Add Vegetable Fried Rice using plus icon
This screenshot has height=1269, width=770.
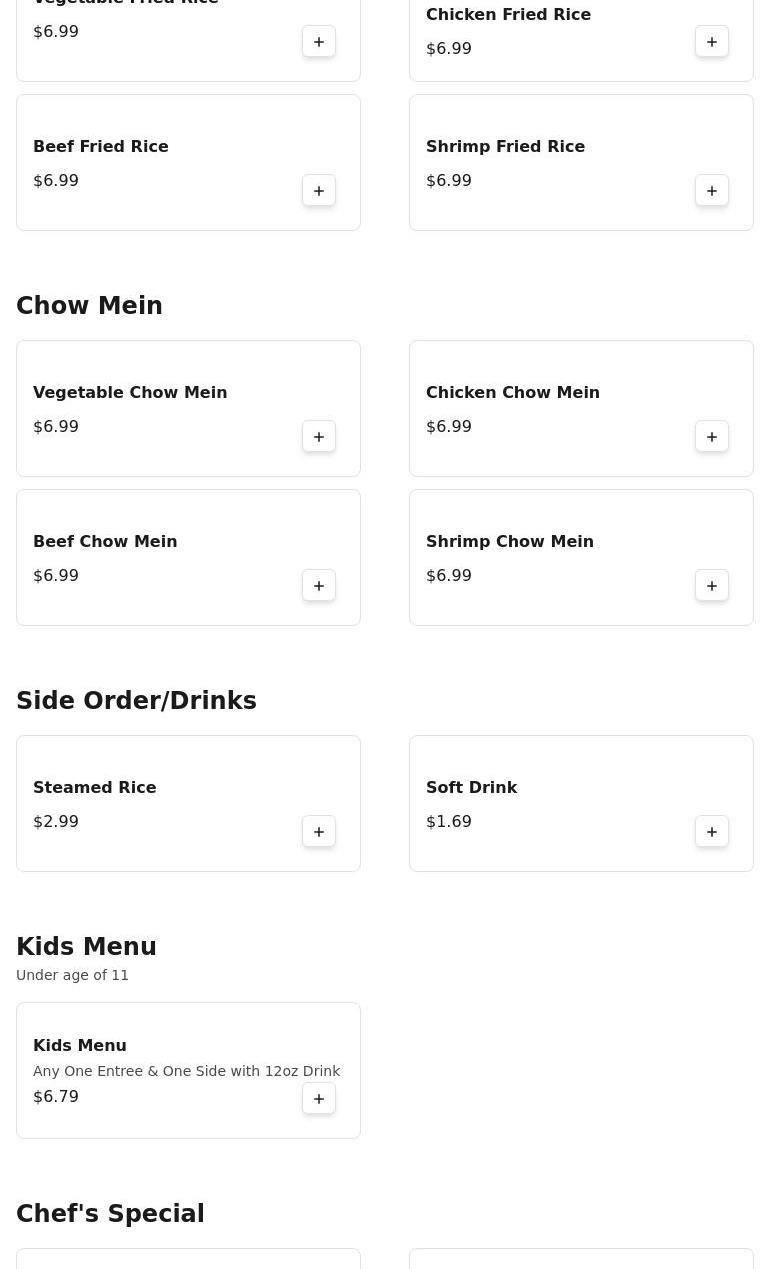pyautogui.click(x=319, y=42)
